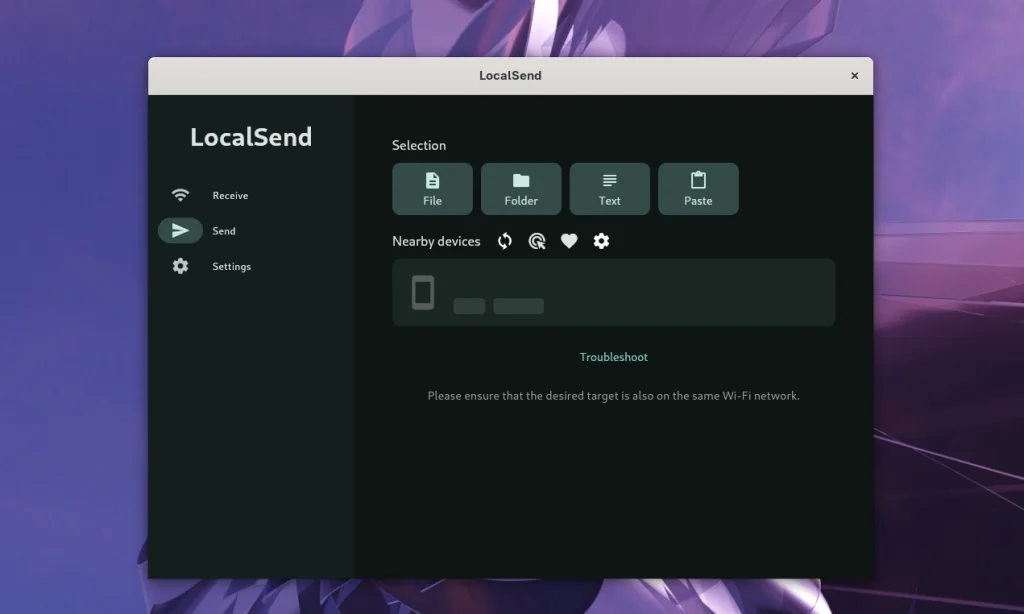Open manual sending by address option

pos(537,241)
